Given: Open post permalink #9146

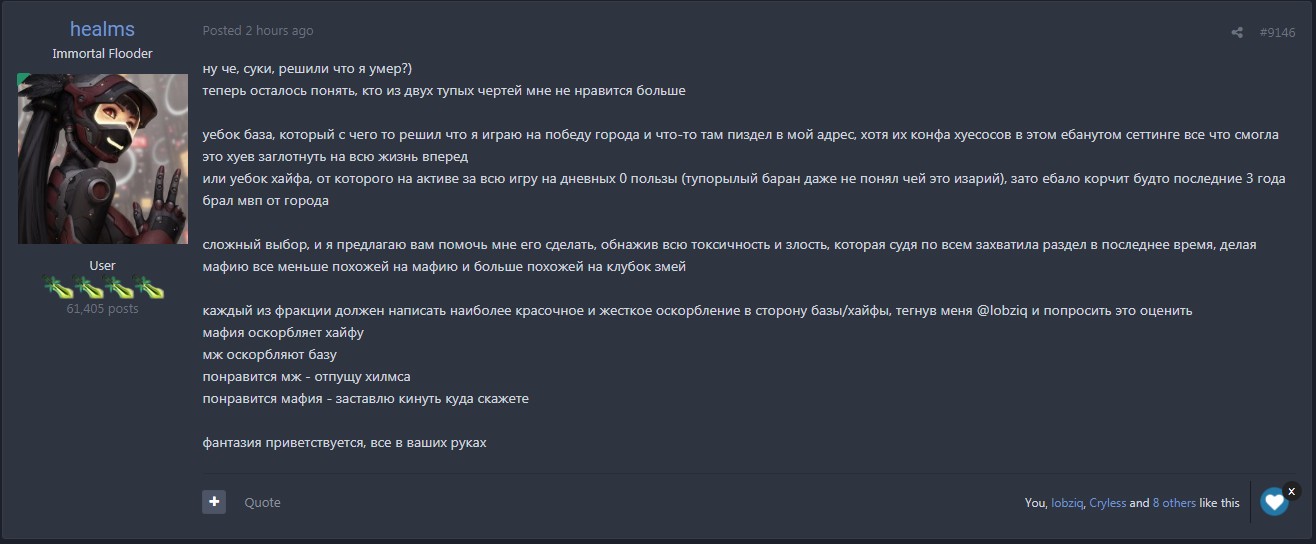Looking at the screenshot, I should 1277,32.
